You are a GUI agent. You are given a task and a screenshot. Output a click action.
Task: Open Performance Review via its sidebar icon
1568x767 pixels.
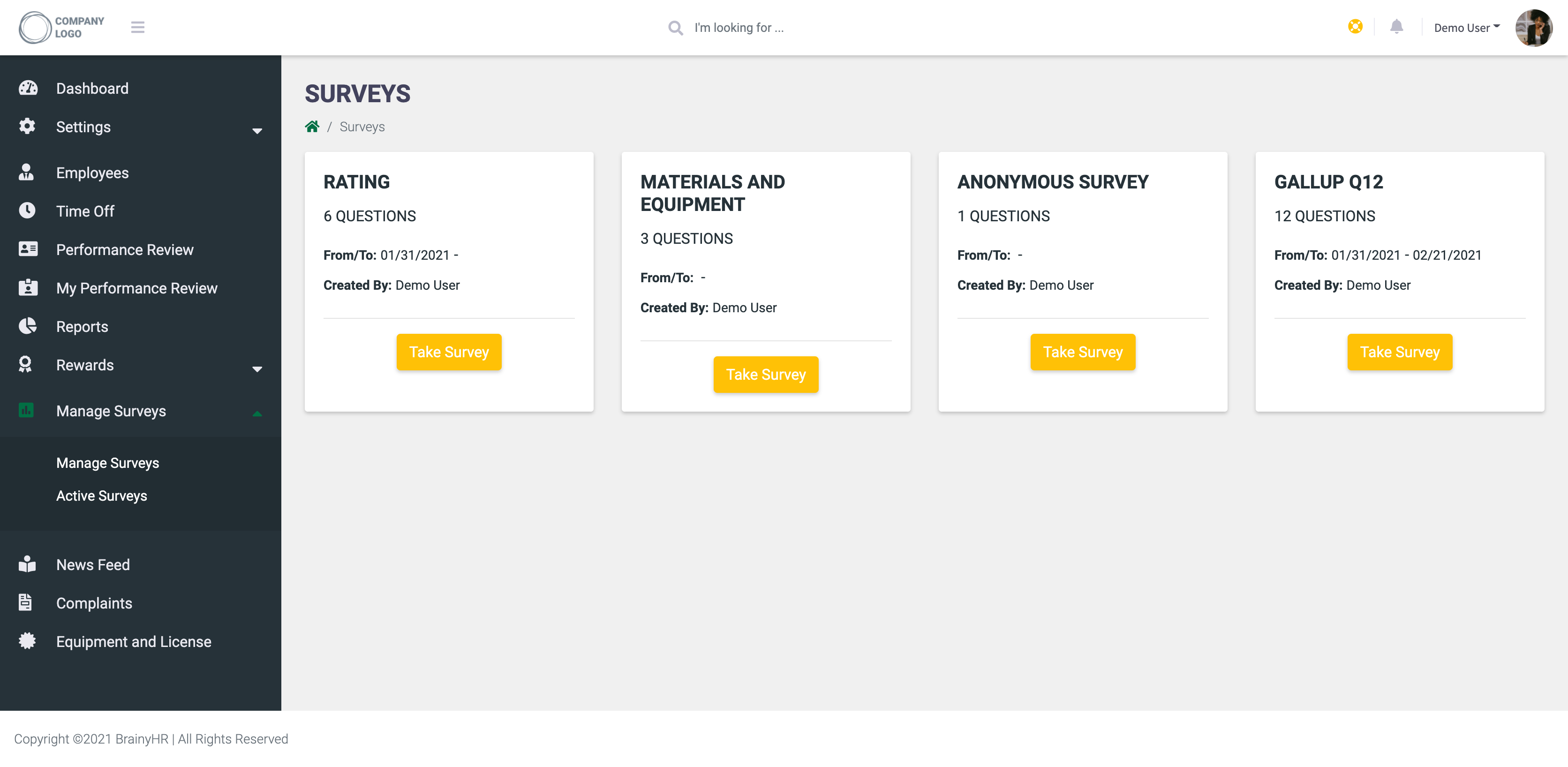(x=27, y=249)
